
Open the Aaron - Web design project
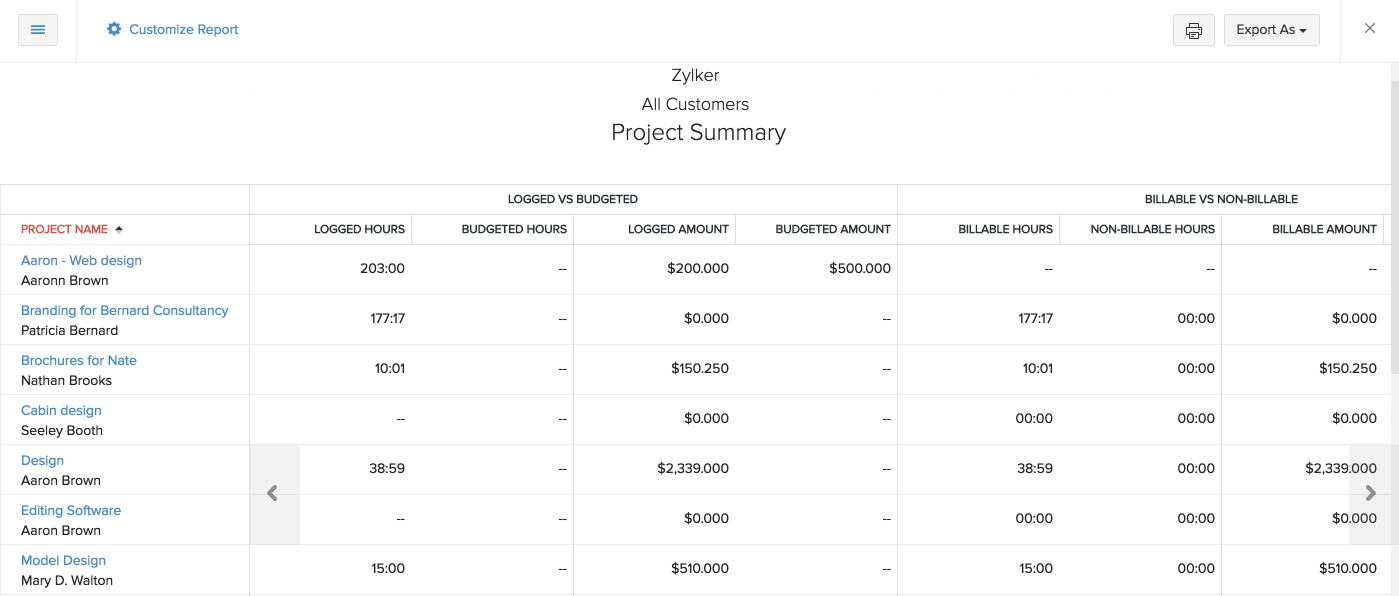(x=81, y=260)
